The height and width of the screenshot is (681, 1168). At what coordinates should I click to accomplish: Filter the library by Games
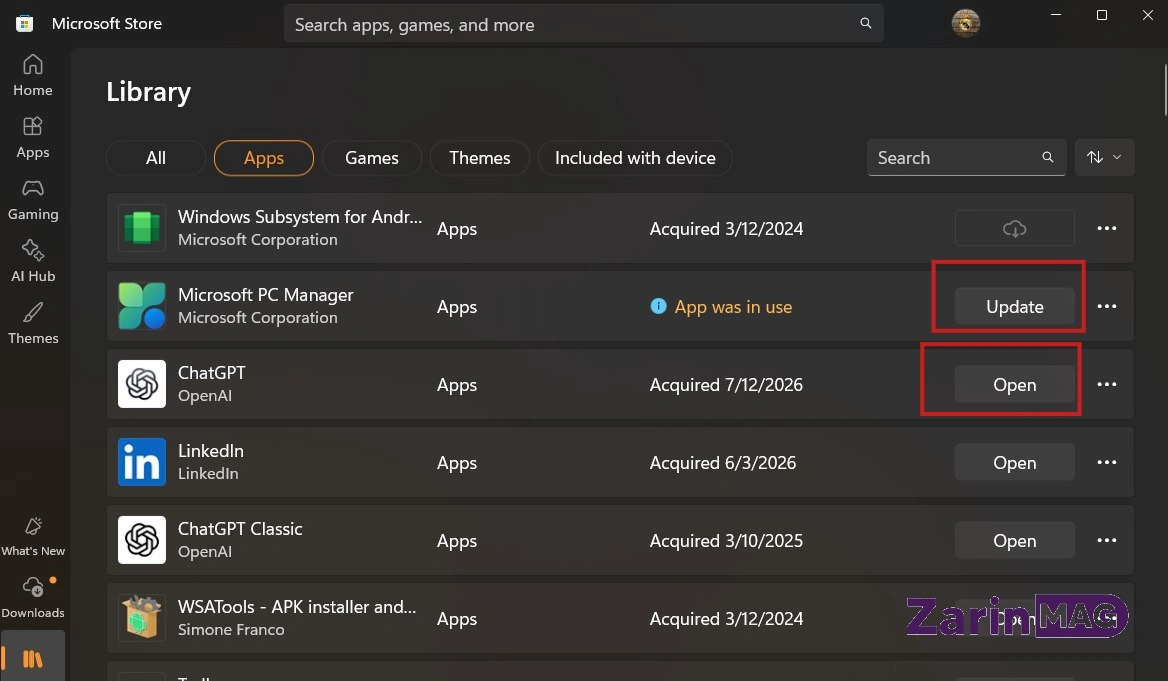pos(372,158)
